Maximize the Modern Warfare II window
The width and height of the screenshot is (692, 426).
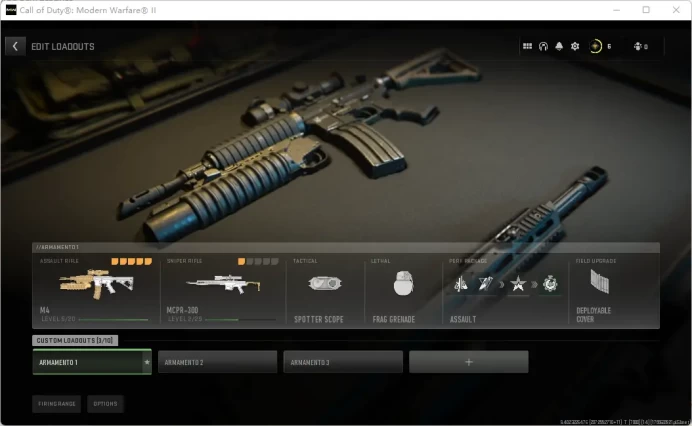click(646, 10)
